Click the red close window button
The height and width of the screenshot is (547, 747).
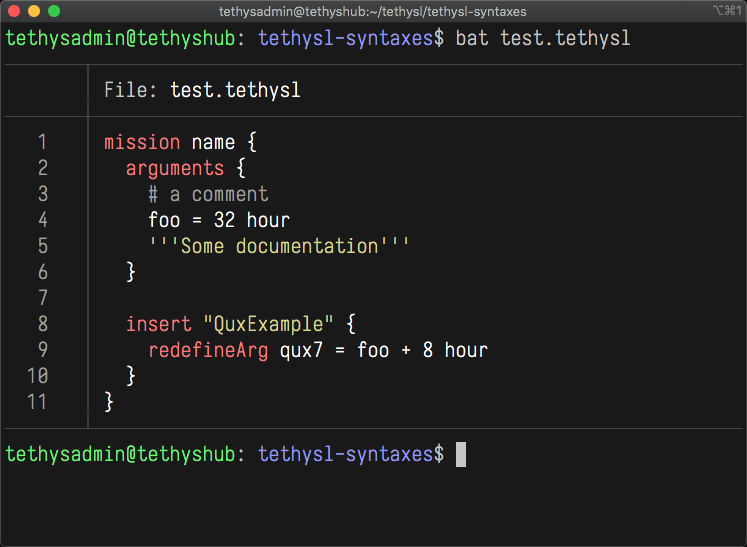pos(14,11)
